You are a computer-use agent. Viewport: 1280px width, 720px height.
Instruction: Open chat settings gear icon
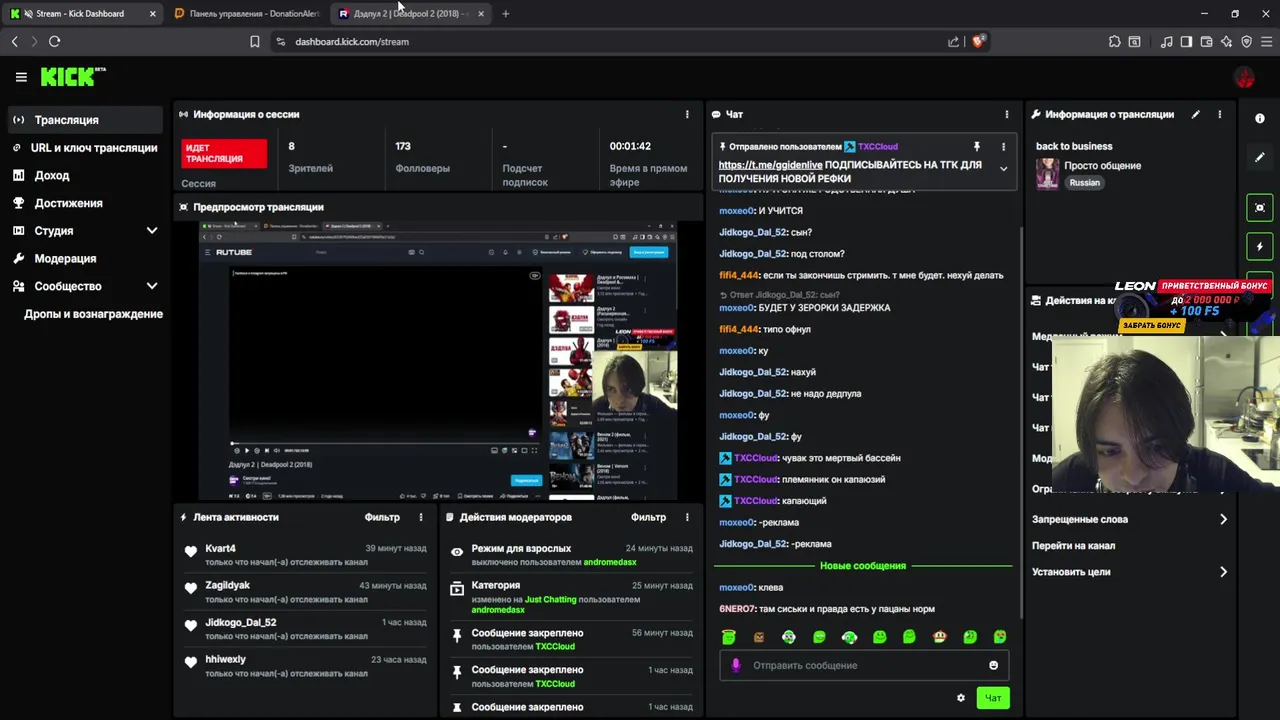(961, 698)
